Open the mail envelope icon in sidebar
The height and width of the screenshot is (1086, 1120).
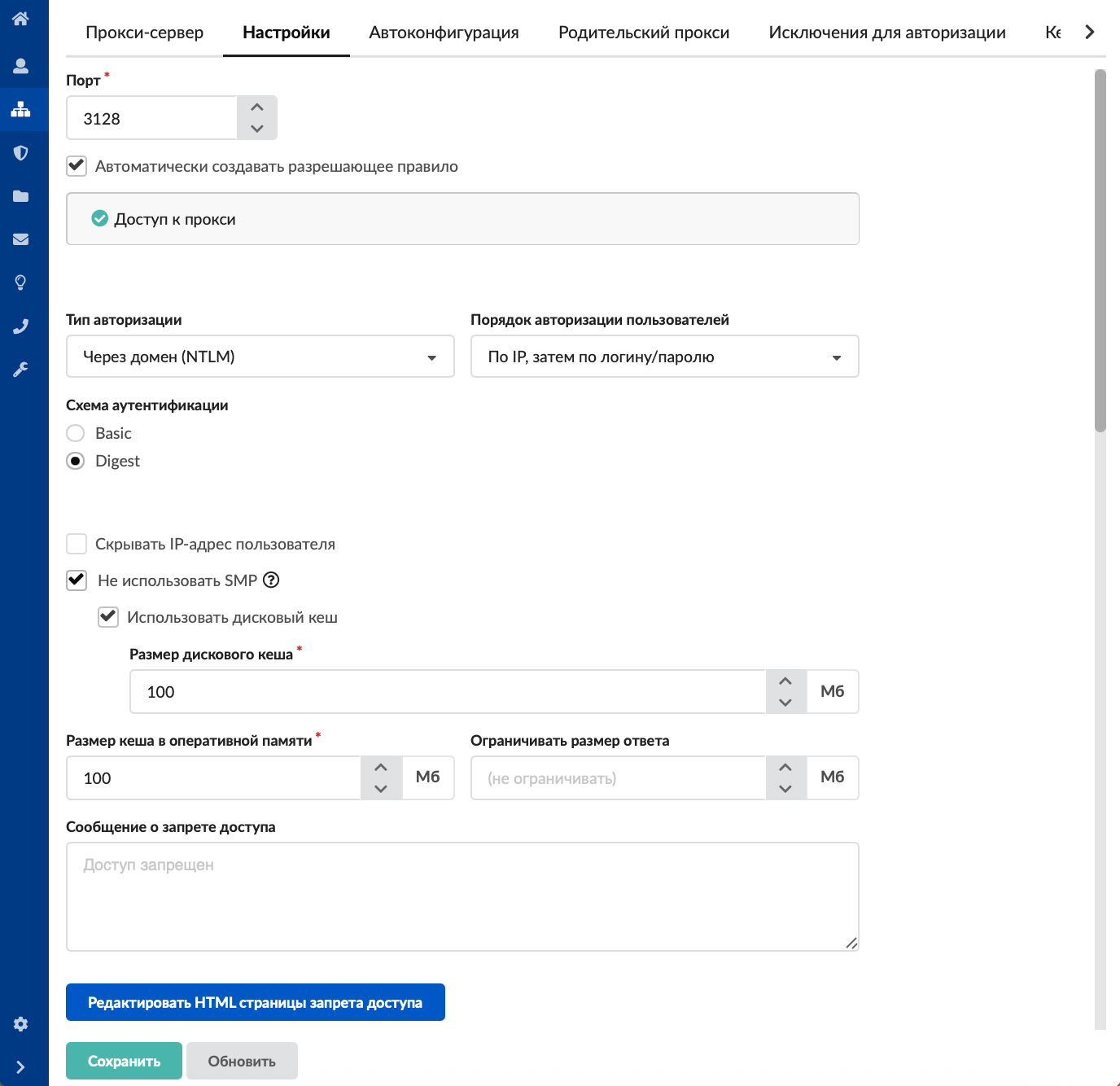21,239
